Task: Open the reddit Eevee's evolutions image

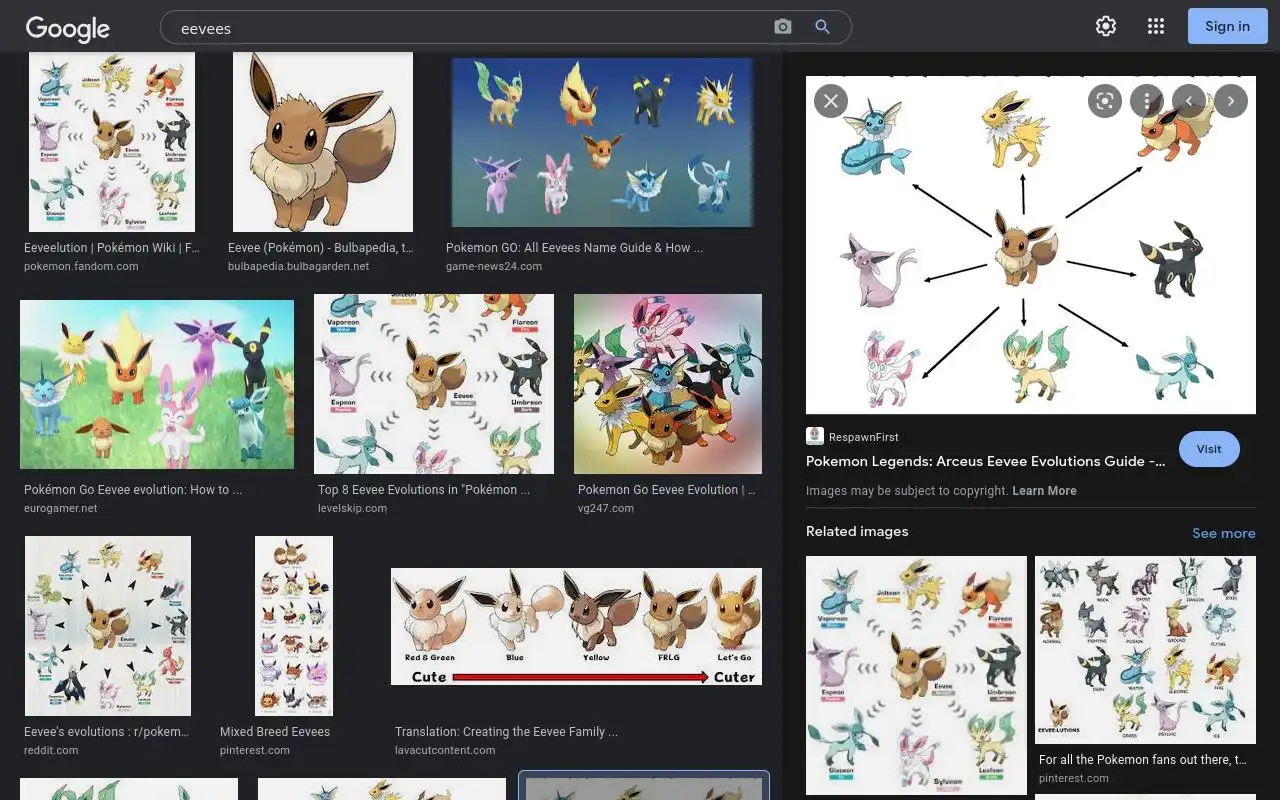Action: [x=108, y=626]
